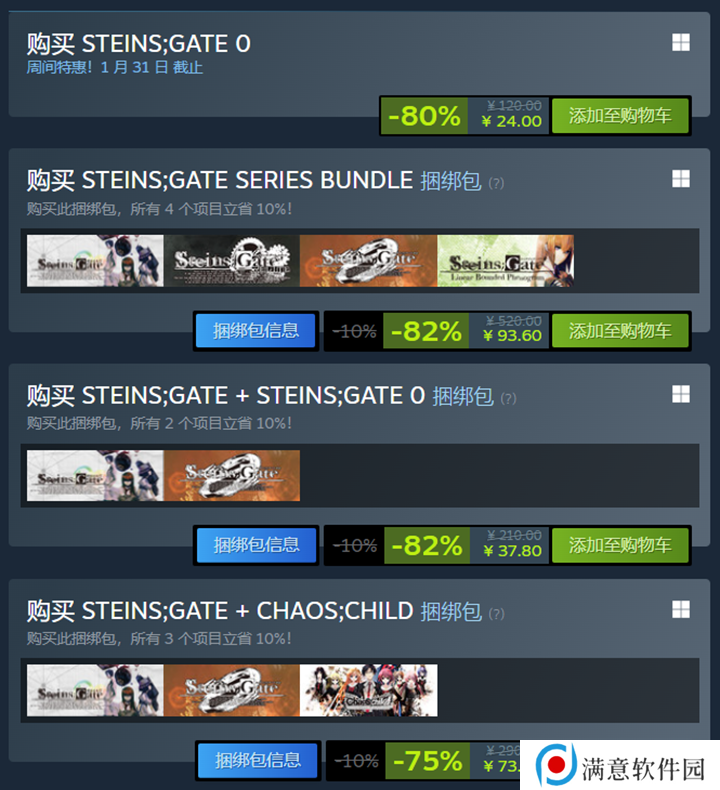Click question mark beside STEINS;GATE 0 bundle title
Viewport: 720px width, 790px height.
pyautogui.click(x=508, y=399)
